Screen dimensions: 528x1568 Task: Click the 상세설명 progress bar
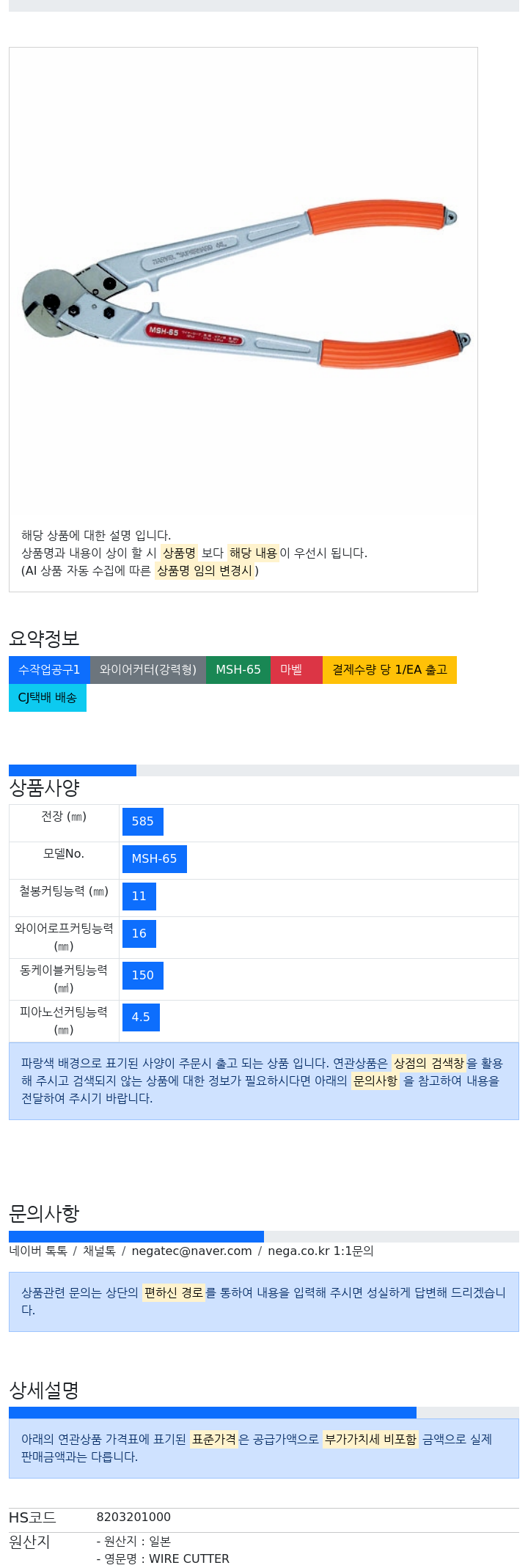[x=213, y=1413]
